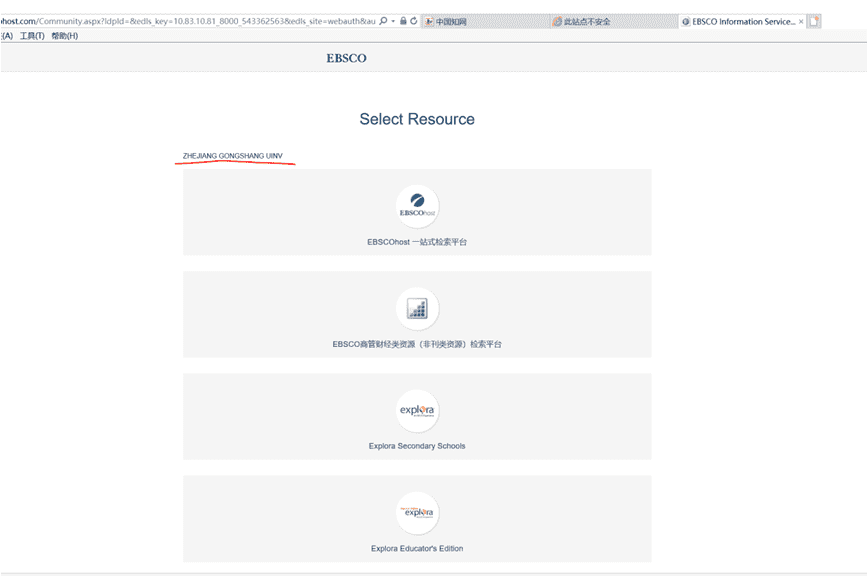
Task: Click the EBSCOhost round logo icon
Action: 417,206
